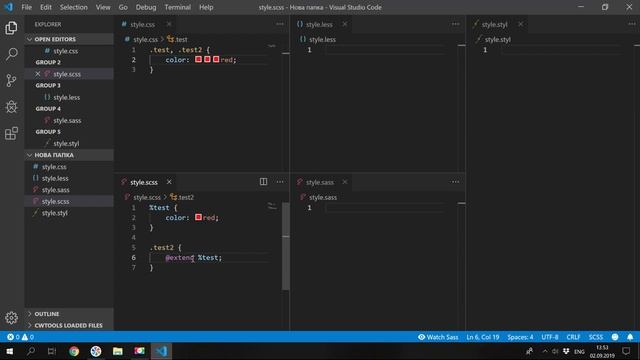The image size is (640, 360).
Task: Close the style.less tab
Action: 345,24
